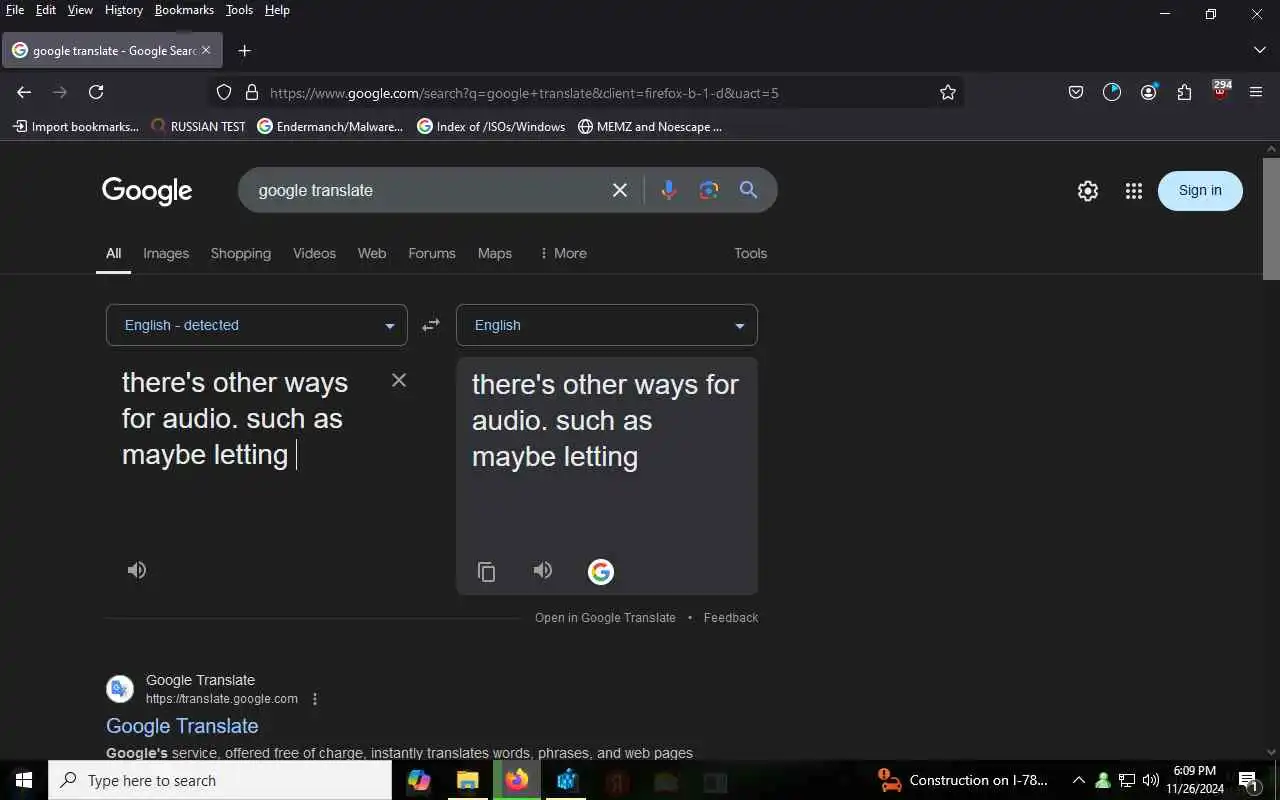1280x800 pixels.
Task: Open the Tools menu in menu bar
Action: click(239, 10)
